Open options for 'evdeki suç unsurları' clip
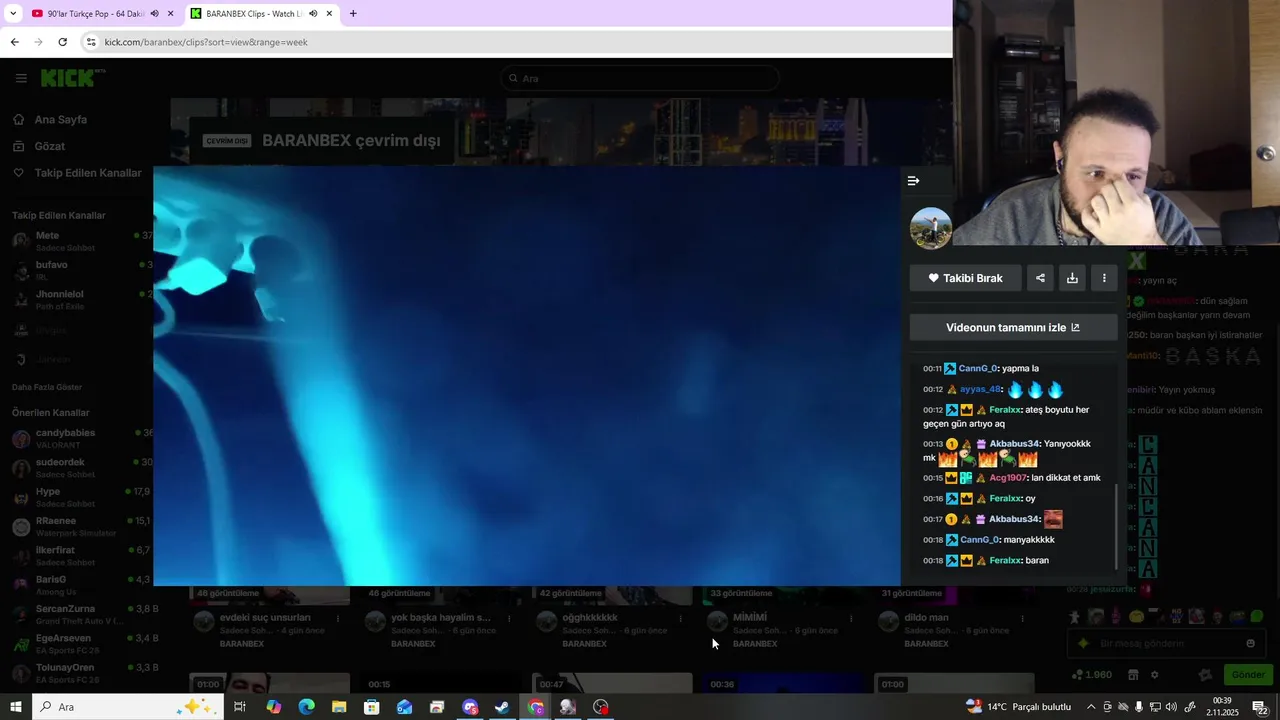1280x720 pixels. coord(338,618)
